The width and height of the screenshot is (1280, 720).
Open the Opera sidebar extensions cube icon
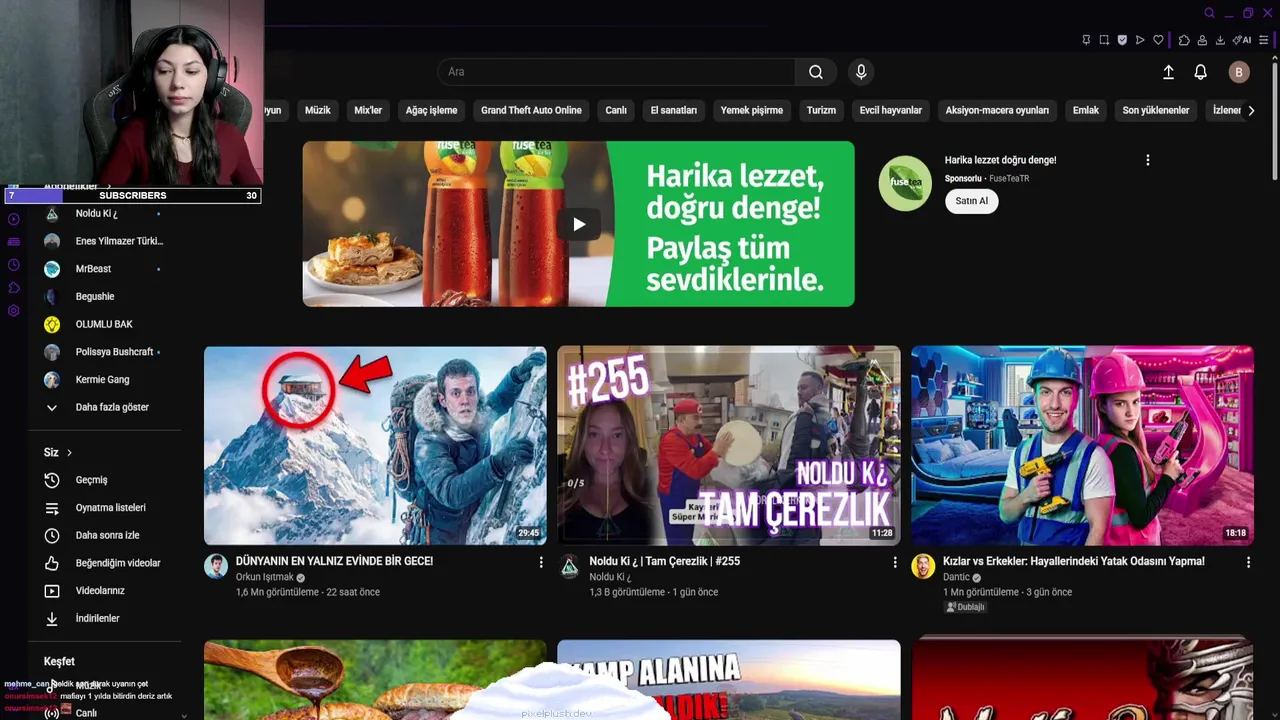click(14, 288)
